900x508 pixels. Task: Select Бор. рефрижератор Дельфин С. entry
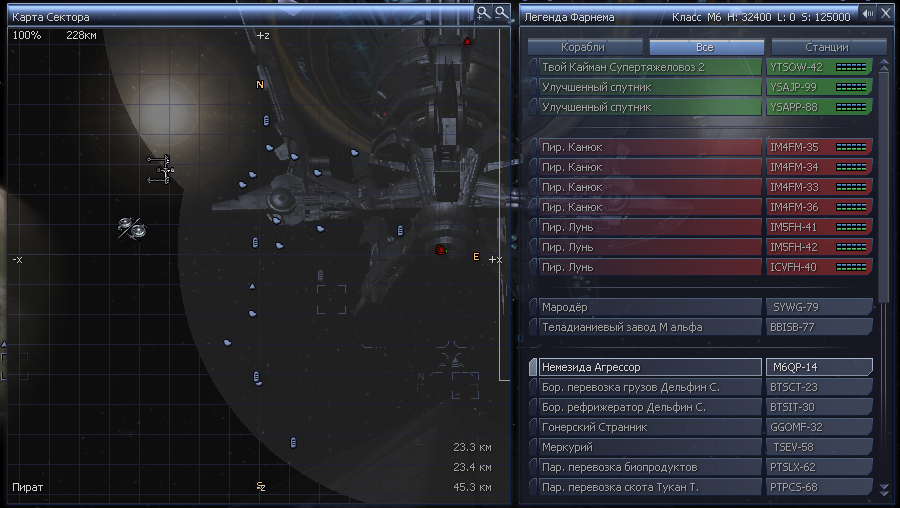650,408
